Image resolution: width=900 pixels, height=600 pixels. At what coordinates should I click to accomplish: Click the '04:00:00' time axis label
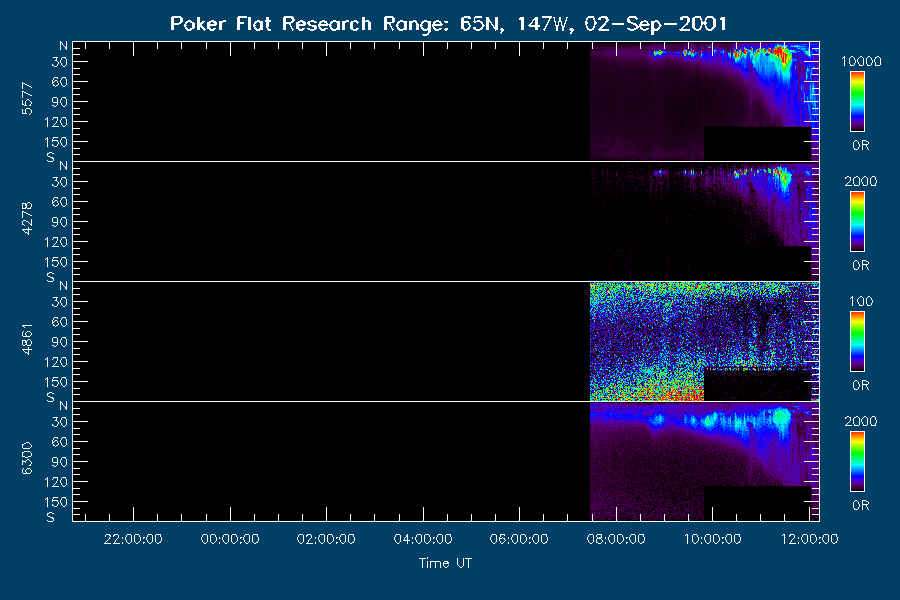point(423,539)
